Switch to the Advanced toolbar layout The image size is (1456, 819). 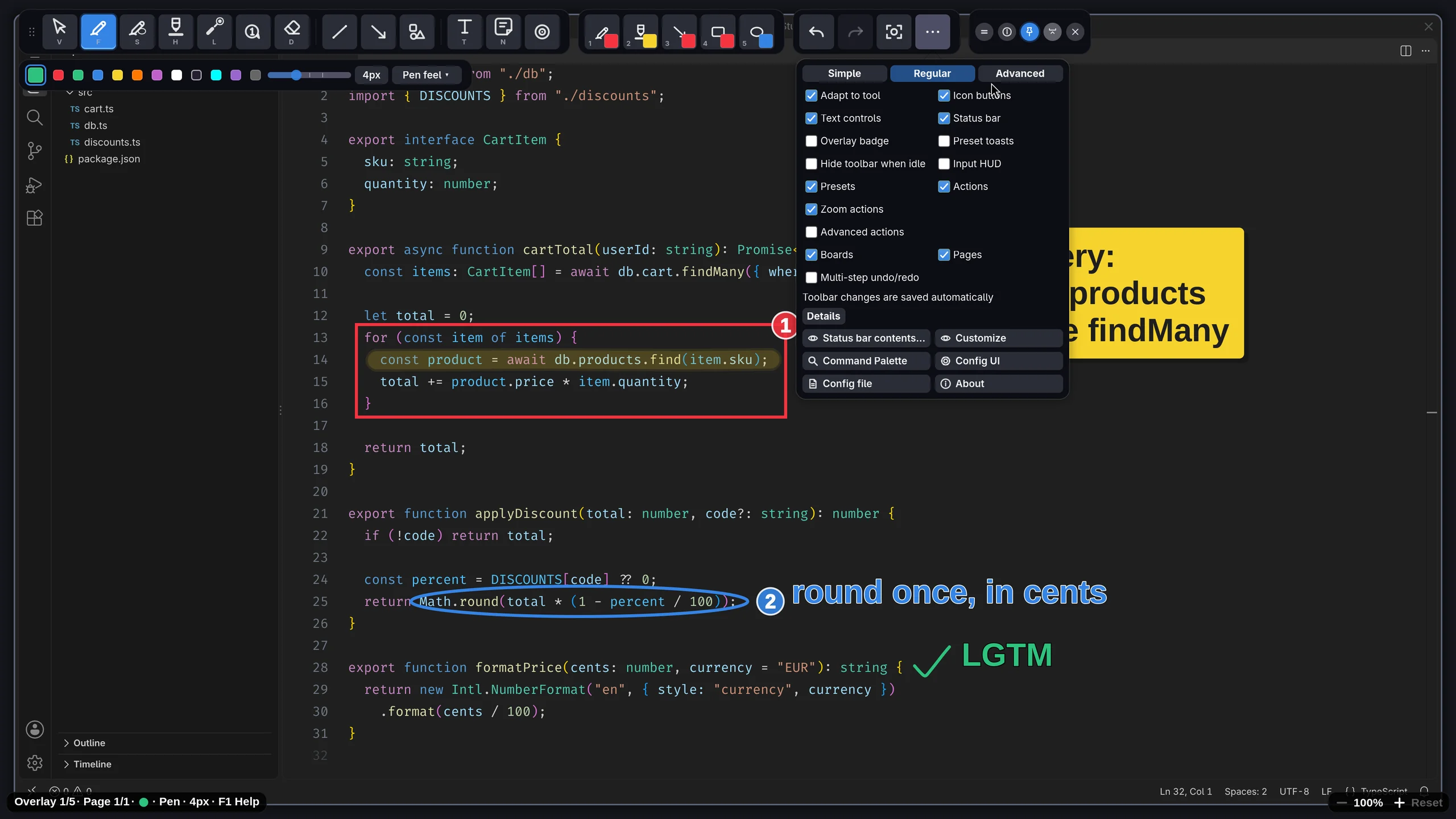point(1020,73)
